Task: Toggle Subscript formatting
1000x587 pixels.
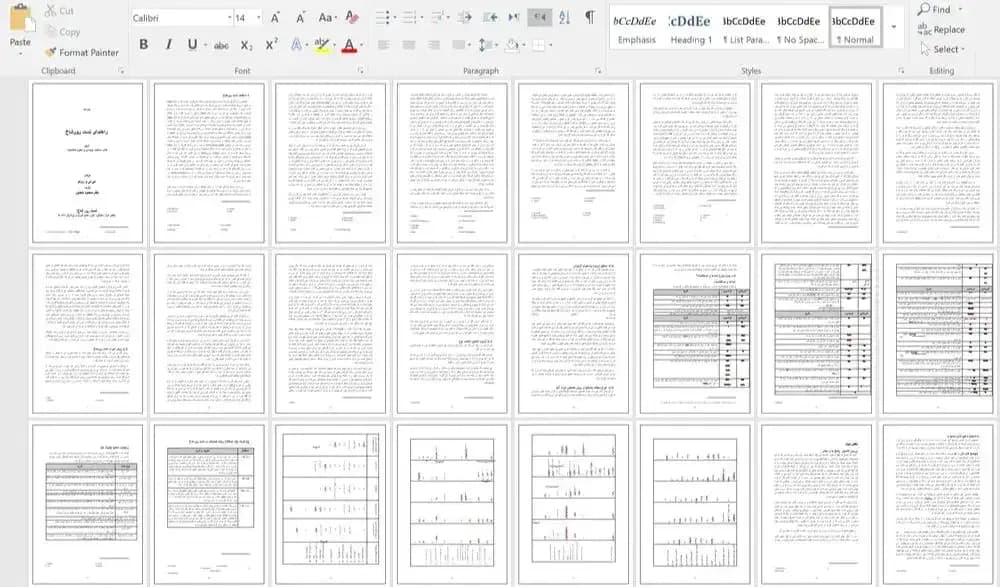Action: [x=246, y=45]
